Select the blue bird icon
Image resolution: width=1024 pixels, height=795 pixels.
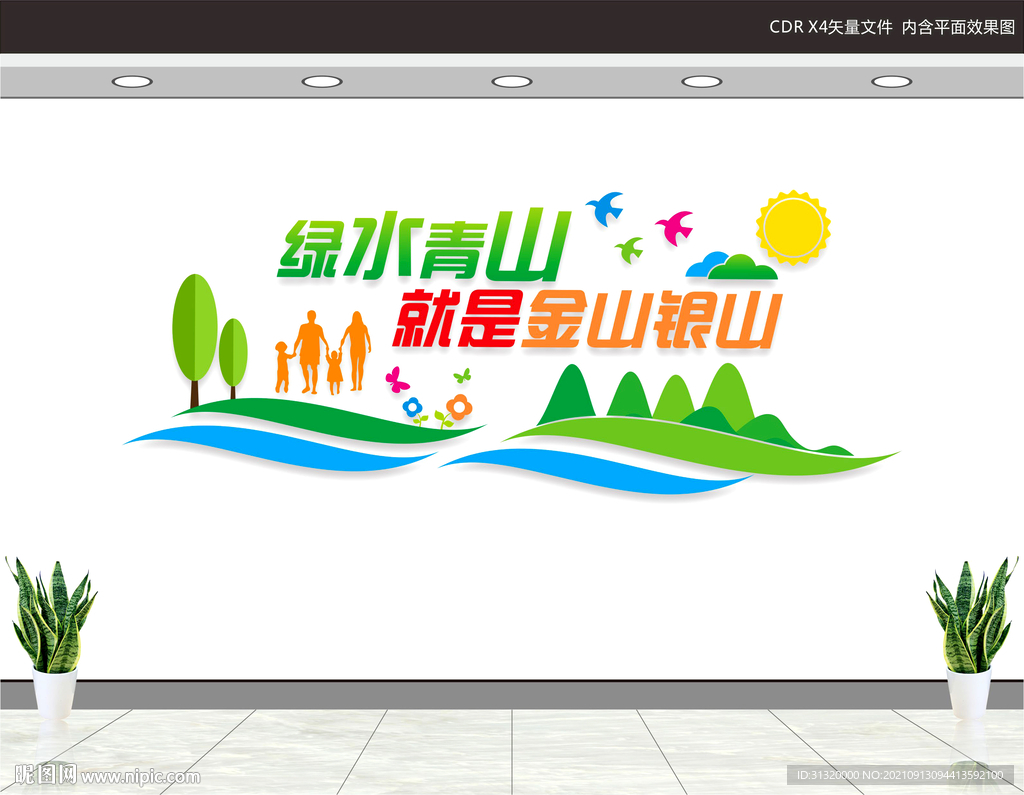click(x=604, y=211)
